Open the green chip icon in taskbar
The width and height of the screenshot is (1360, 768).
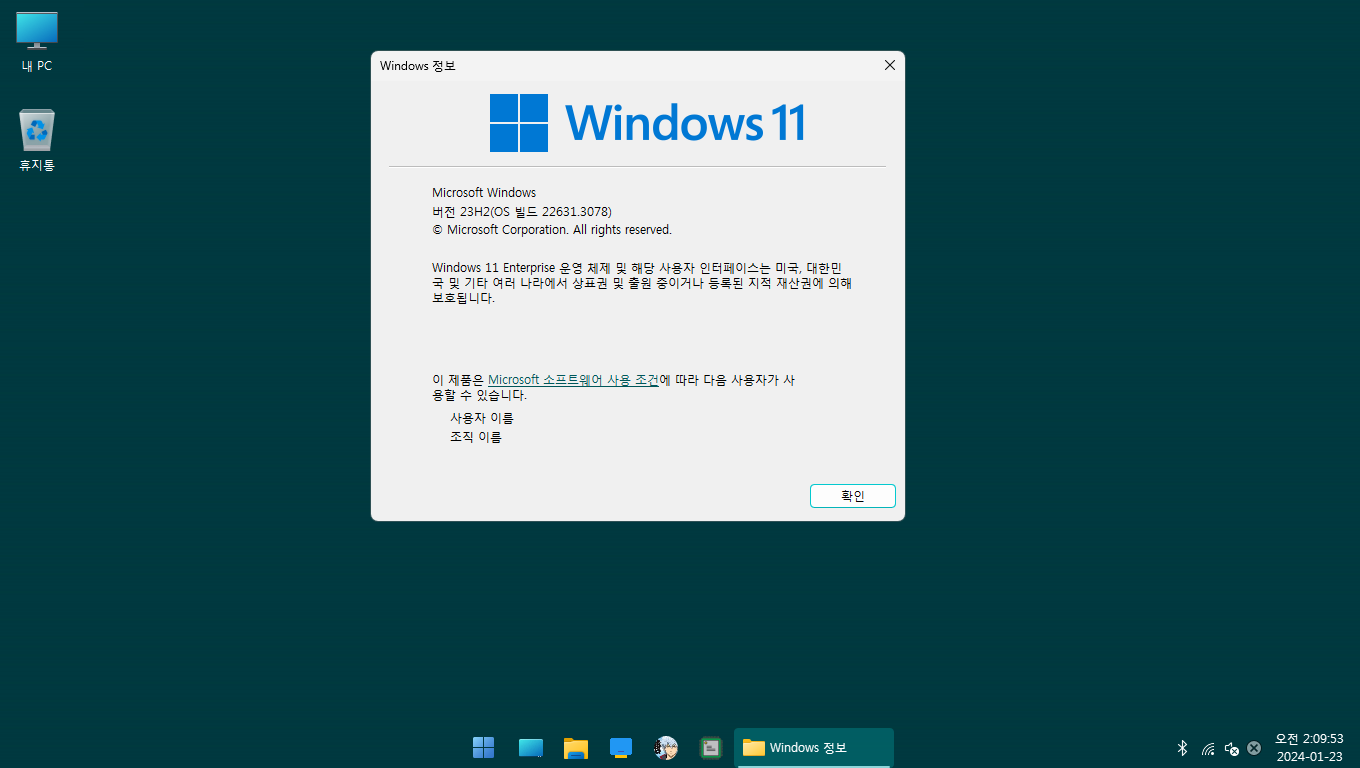[711, 747]
